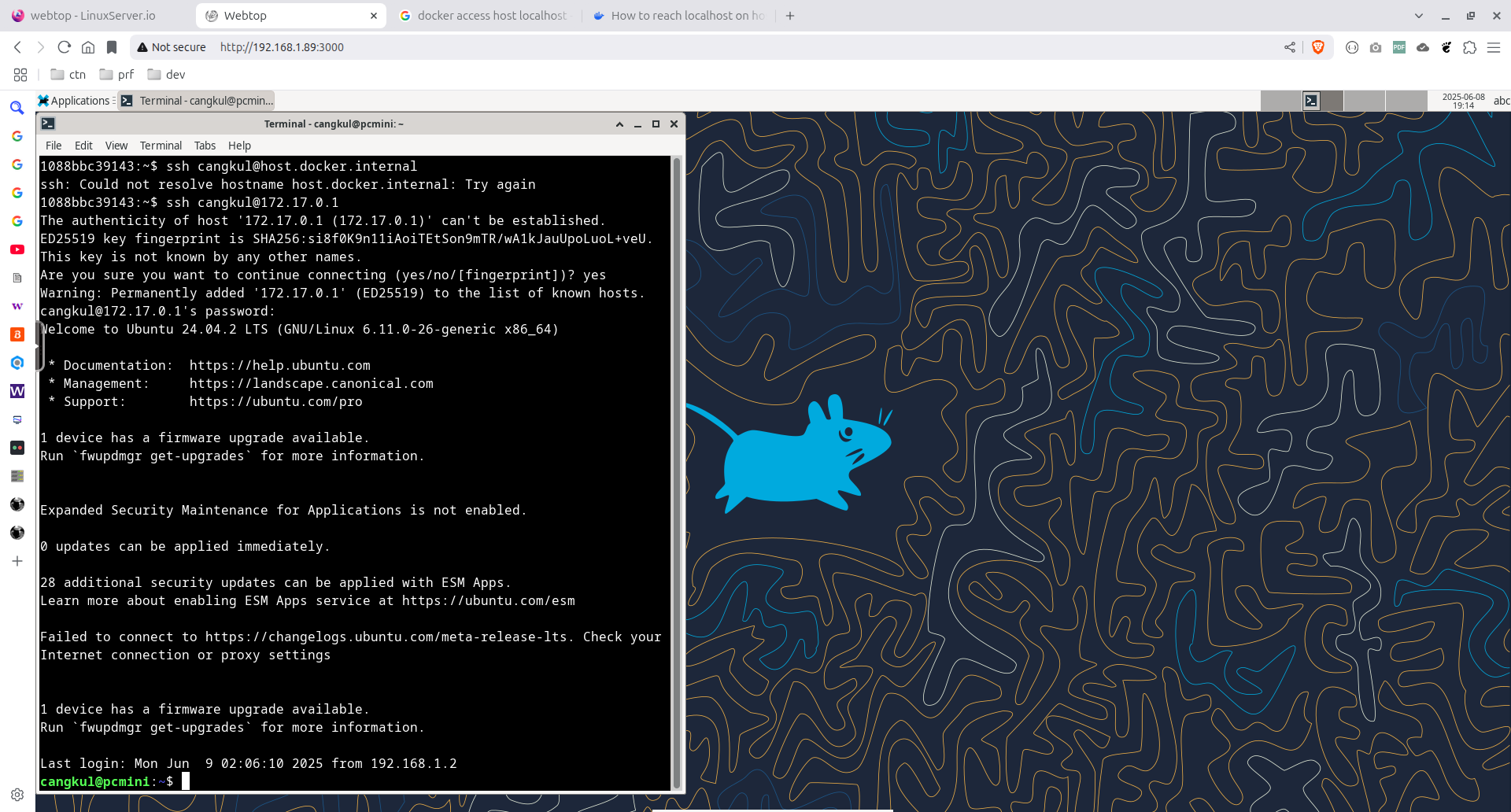The height and width of the screenshot is (812, 1511).
Task: Click the bookmark icon next to home
Action: coord(112,47)
